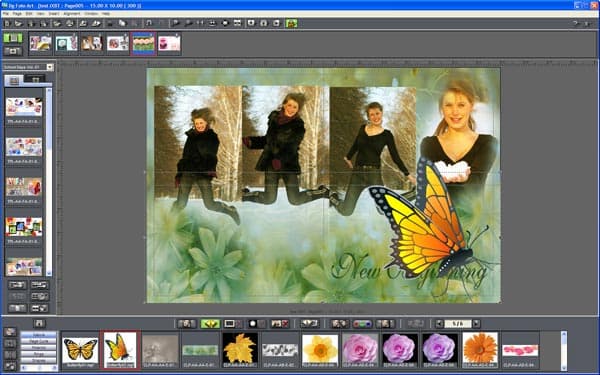Insert the pink petals strip clipart

tap(520, 349)
